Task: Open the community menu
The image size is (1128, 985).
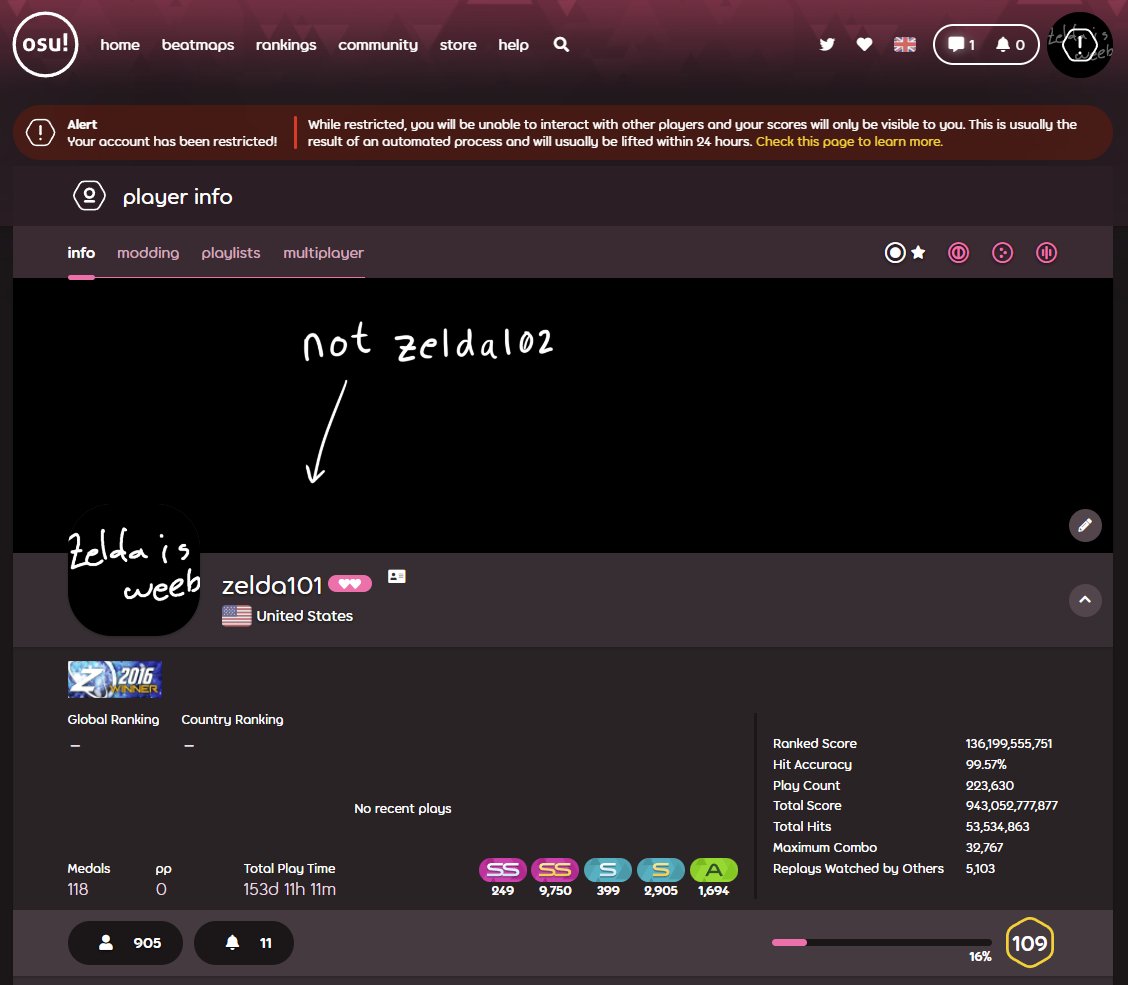Action: point(378,45)
